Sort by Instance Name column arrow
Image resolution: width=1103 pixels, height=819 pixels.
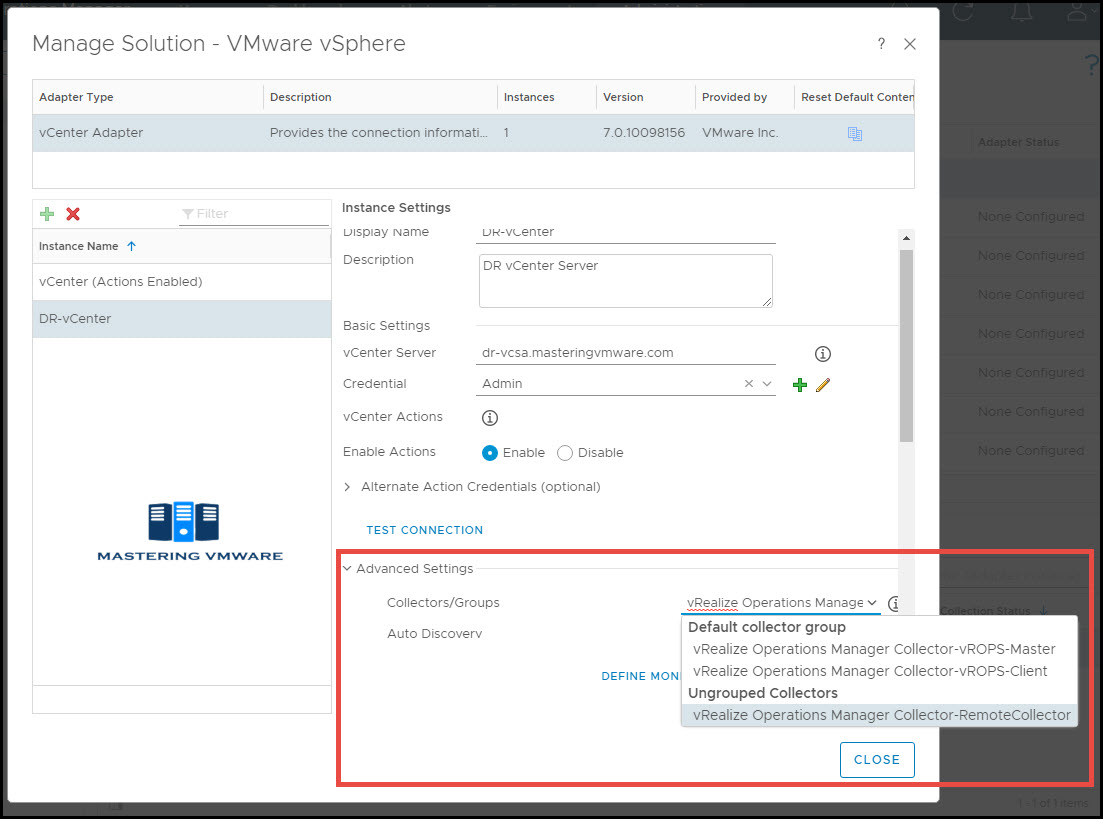point(132,246)
